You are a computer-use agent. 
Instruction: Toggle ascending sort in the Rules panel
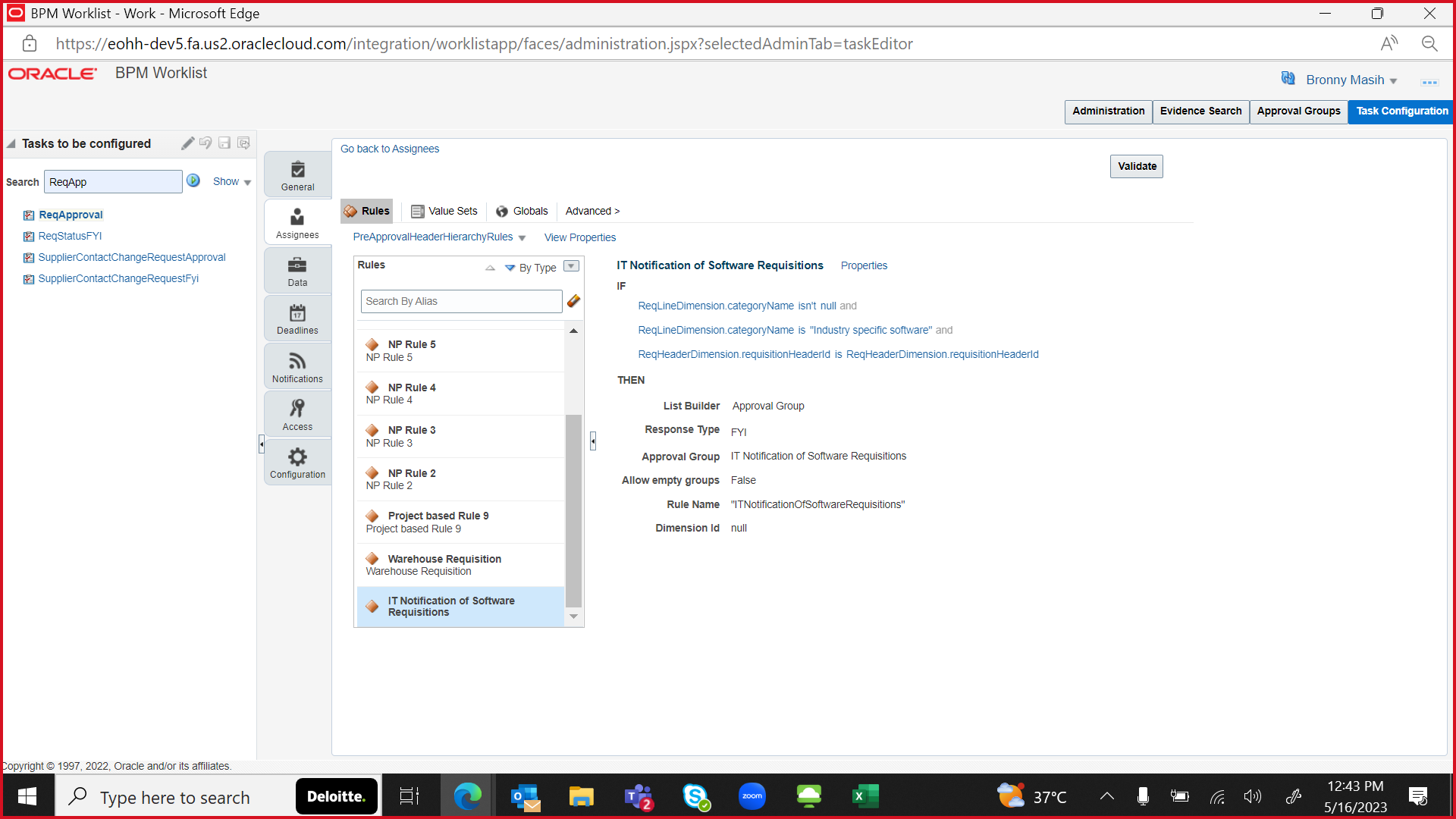point(489,268)
